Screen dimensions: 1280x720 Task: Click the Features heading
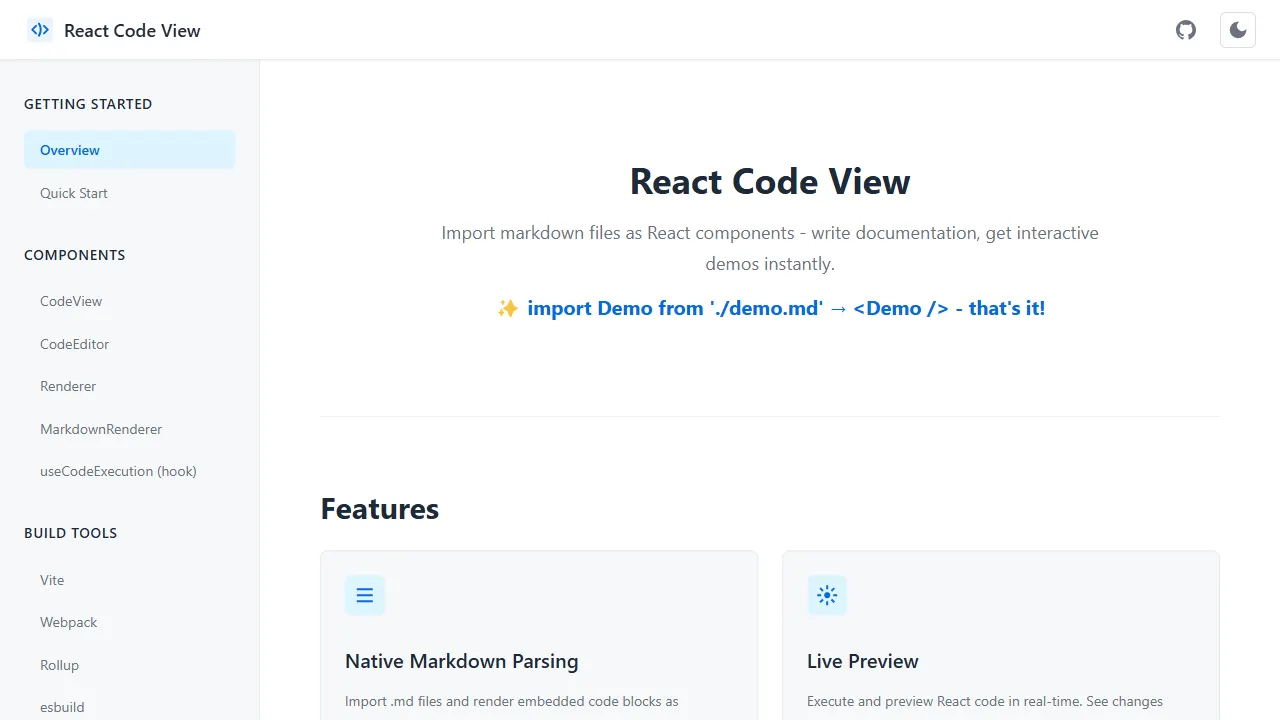coord(380,509)
